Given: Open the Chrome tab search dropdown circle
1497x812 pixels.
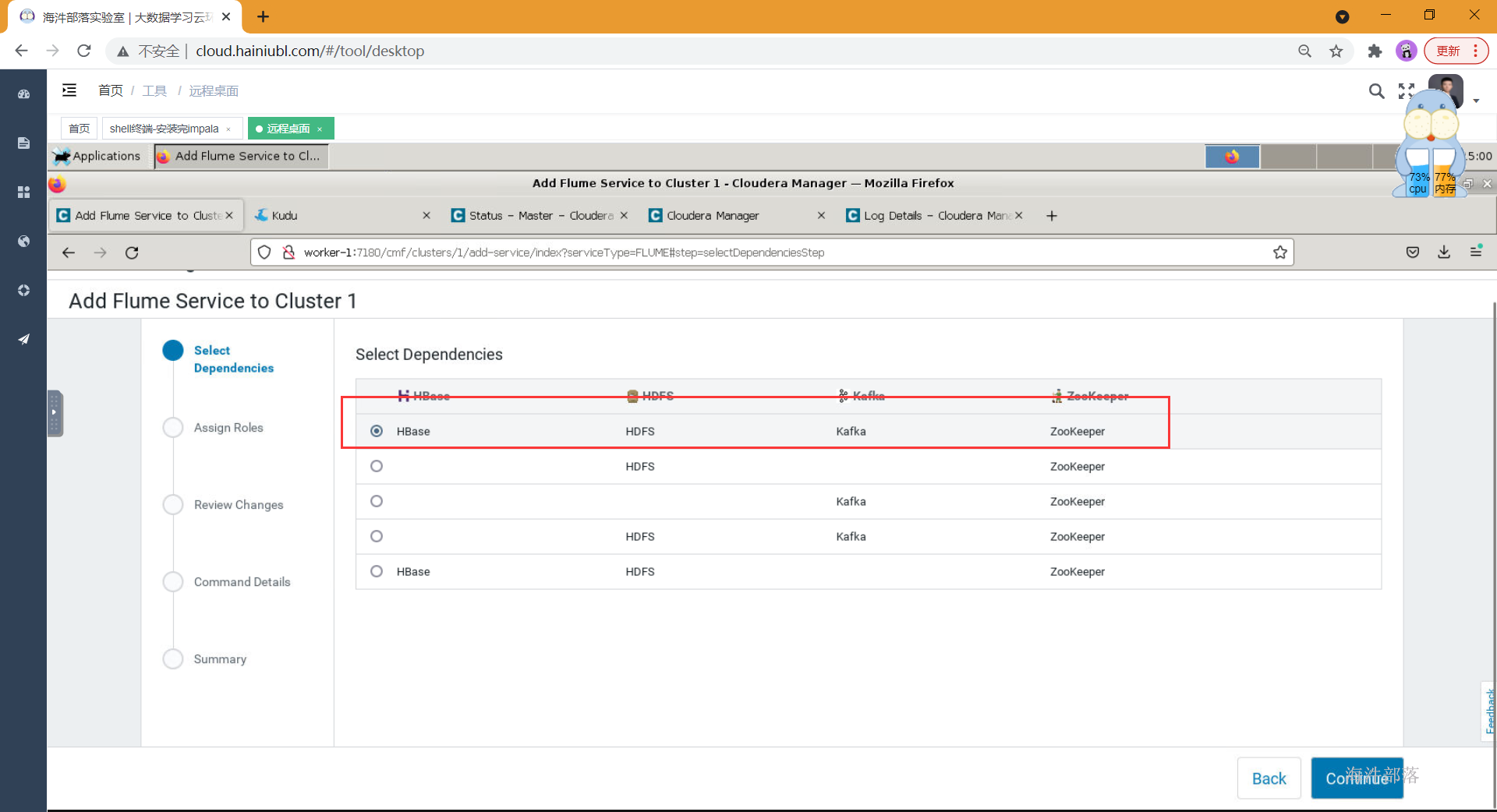Looking at the screenshot, I should click(x=1342, y=16).
